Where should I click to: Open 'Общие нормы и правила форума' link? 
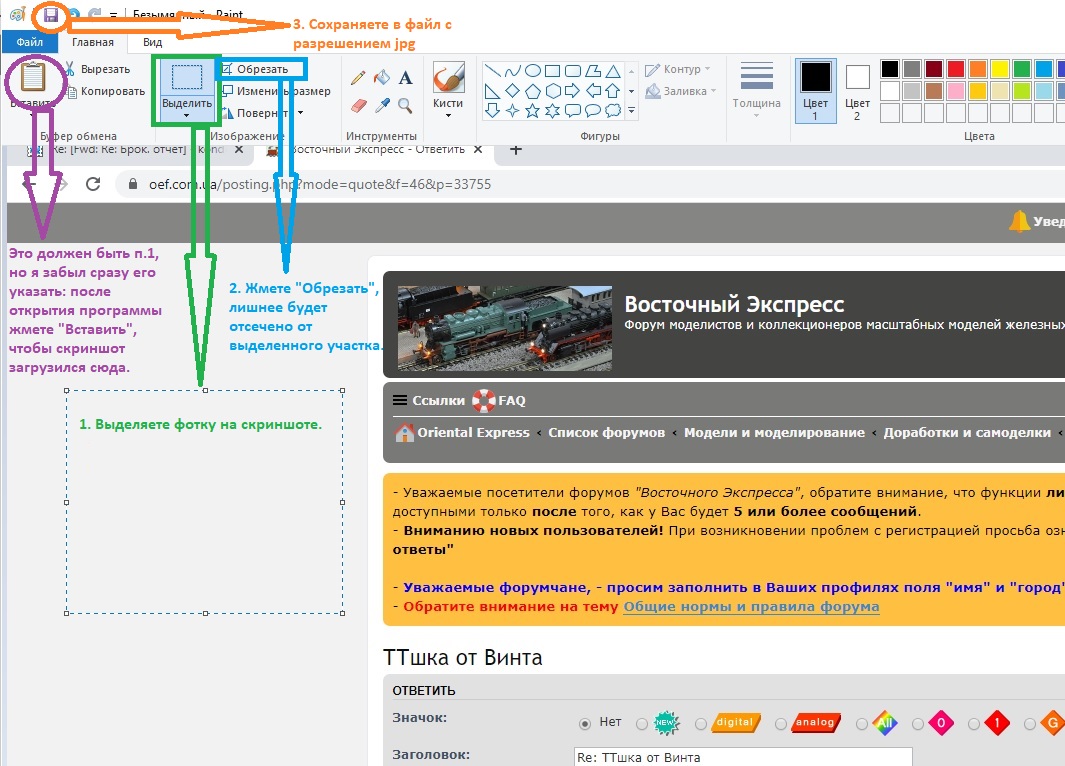coord(752,606)
